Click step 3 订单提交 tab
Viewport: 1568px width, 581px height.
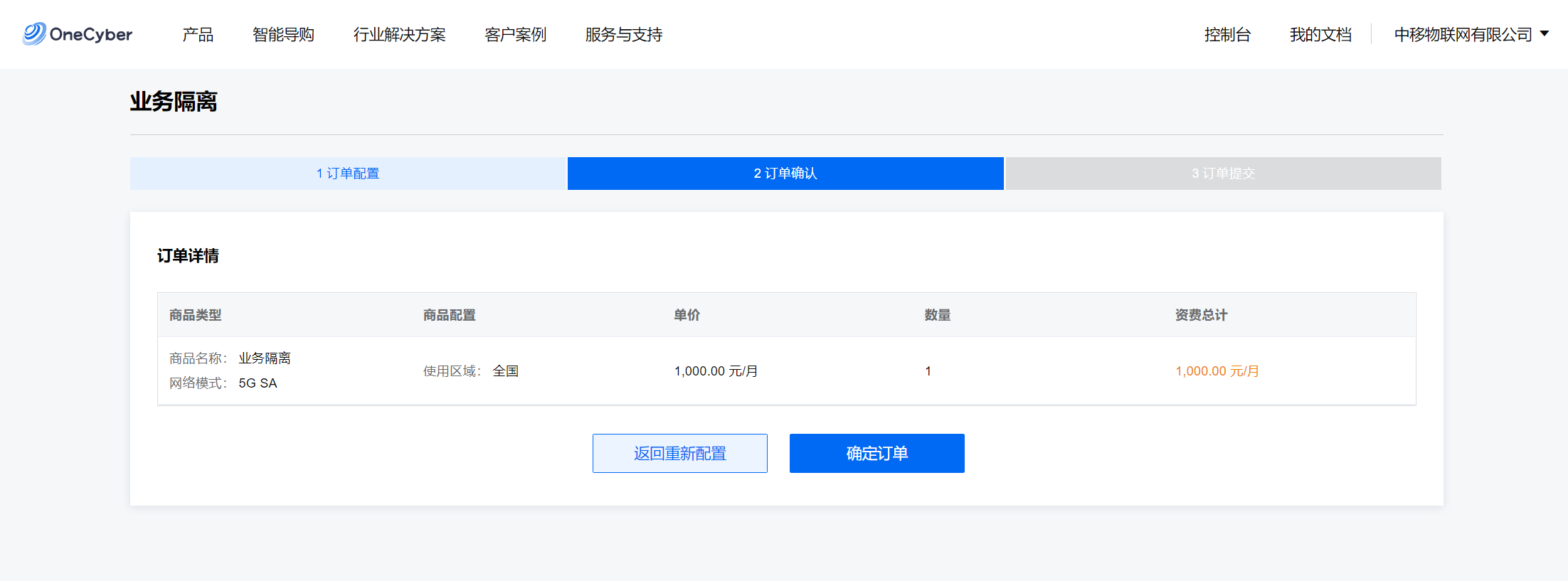point(1223,174)
